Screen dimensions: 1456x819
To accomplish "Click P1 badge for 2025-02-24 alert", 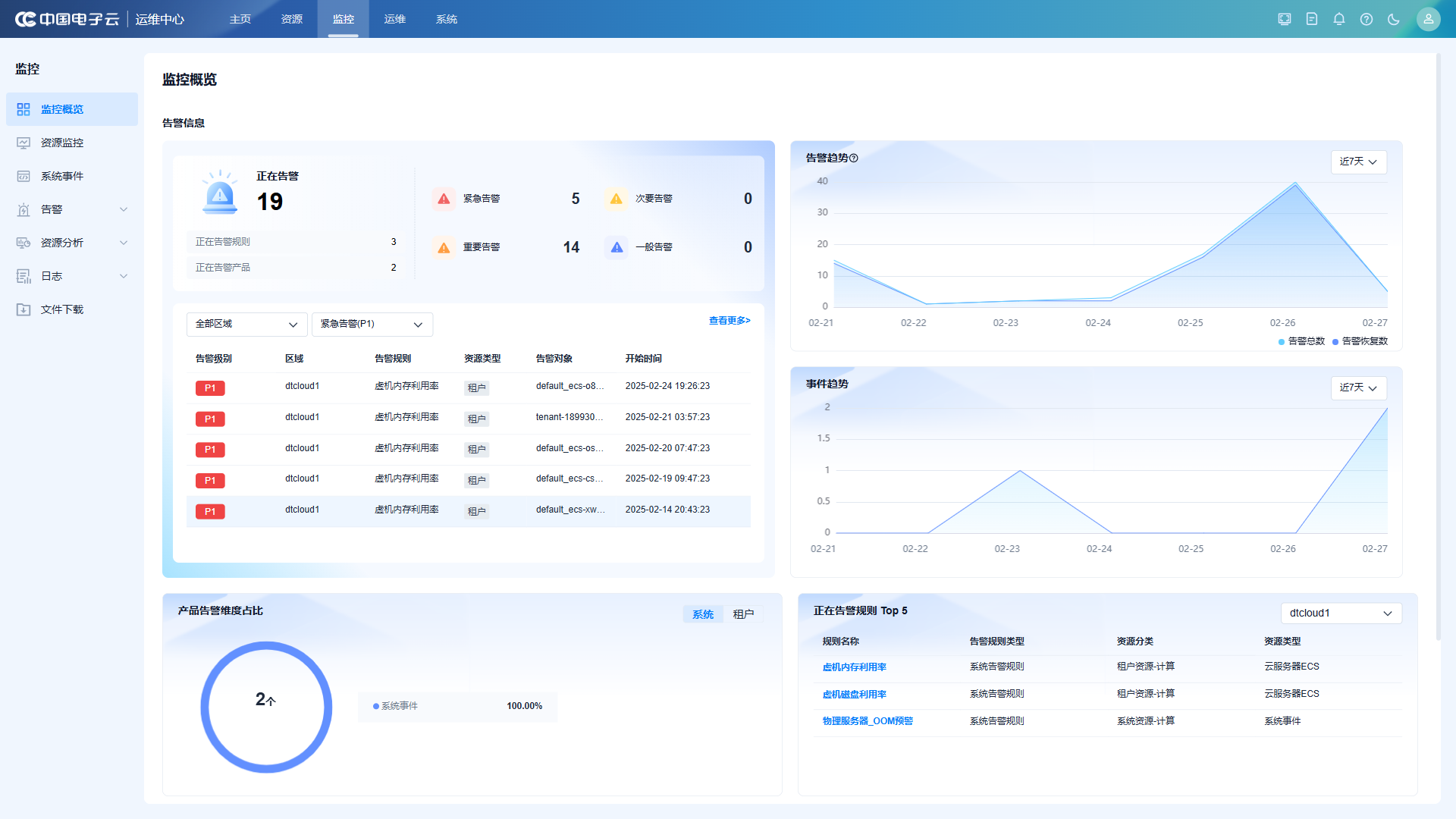I will (x=210, y=388).
